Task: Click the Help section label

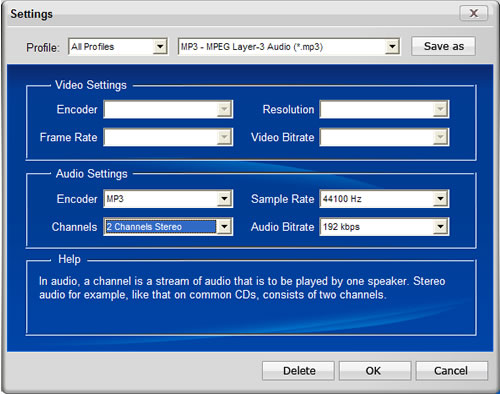Action: (69, 259)
